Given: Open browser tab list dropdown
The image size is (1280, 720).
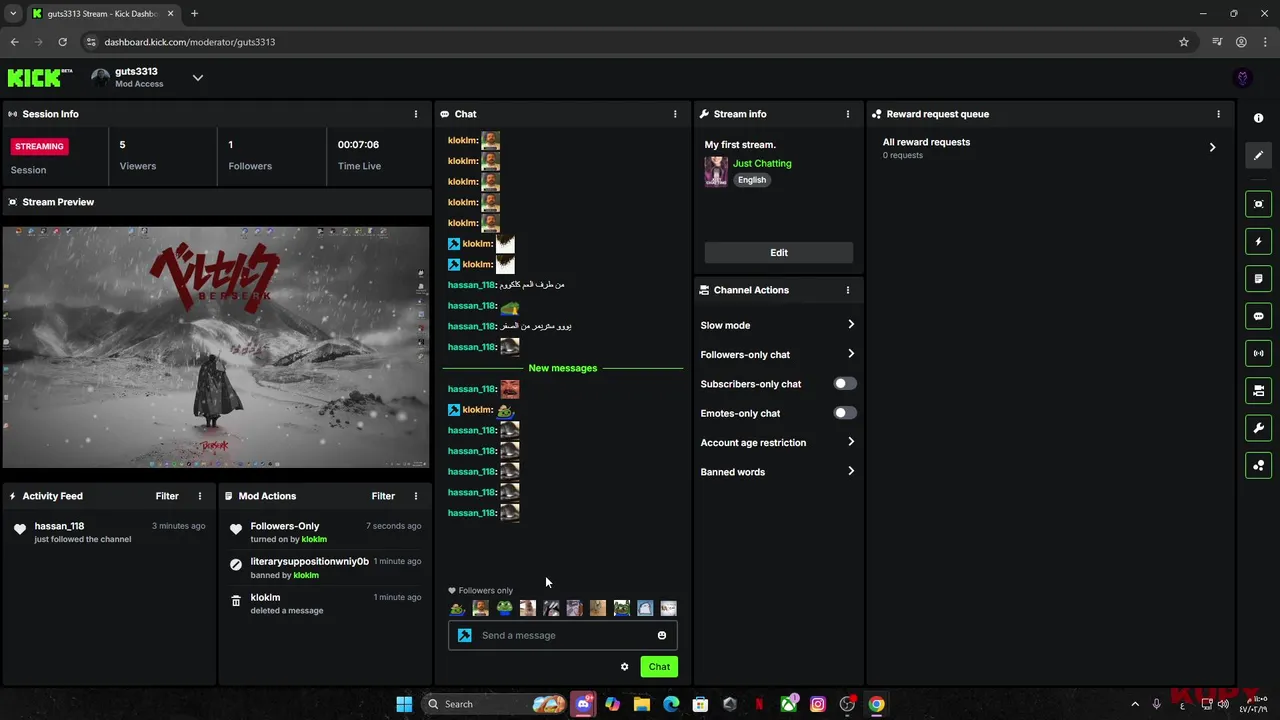Looking at the screenshot, I should [x=13, y=14].
